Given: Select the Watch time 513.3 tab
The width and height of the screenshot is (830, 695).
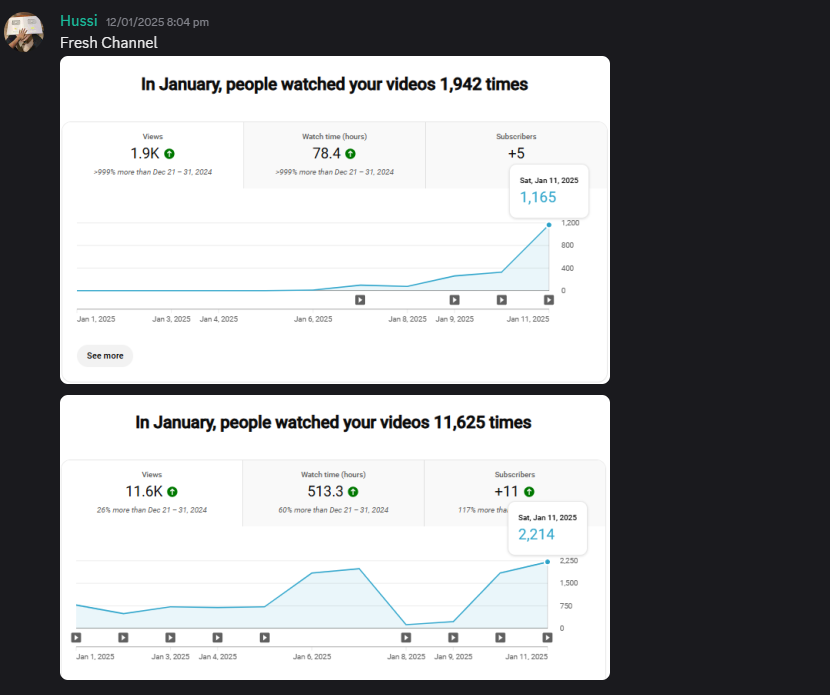Looking at the screenshot, I should point(333,493).
